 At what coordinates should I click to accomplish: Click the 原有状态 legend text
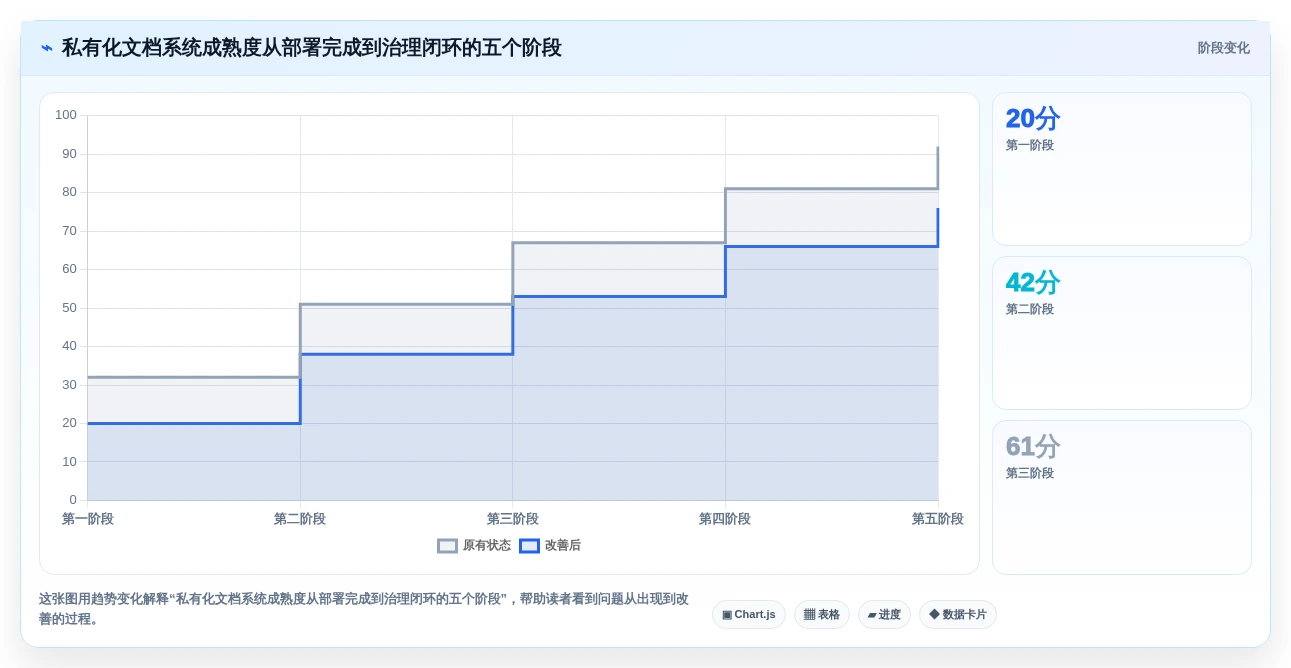(486, 546)
